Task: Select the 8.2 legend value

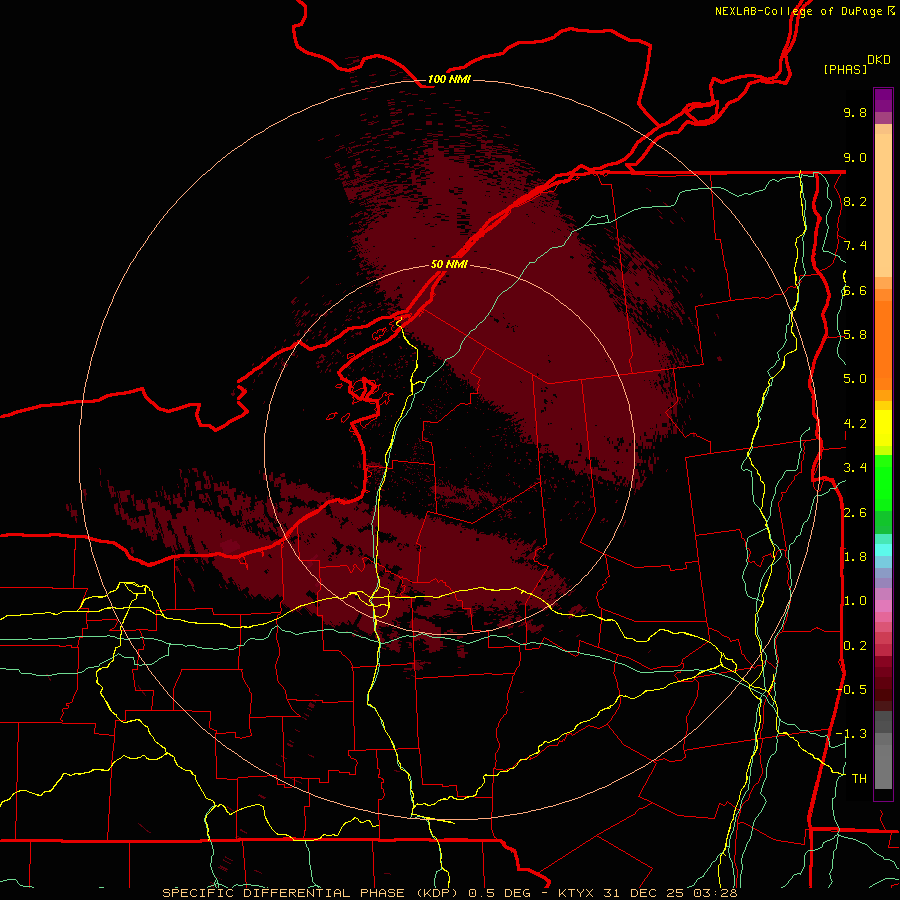Action: click(855, 201)
